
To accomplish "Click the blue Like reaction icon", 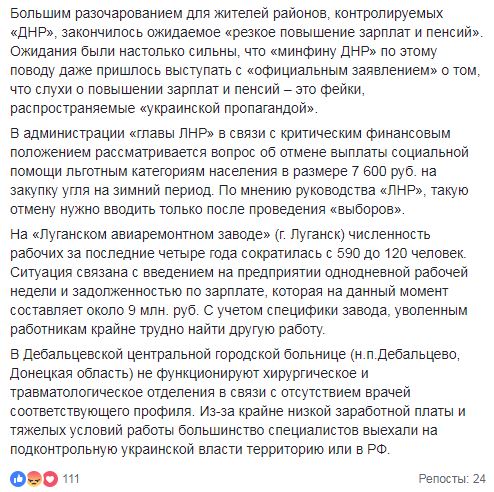I will 18,479.
